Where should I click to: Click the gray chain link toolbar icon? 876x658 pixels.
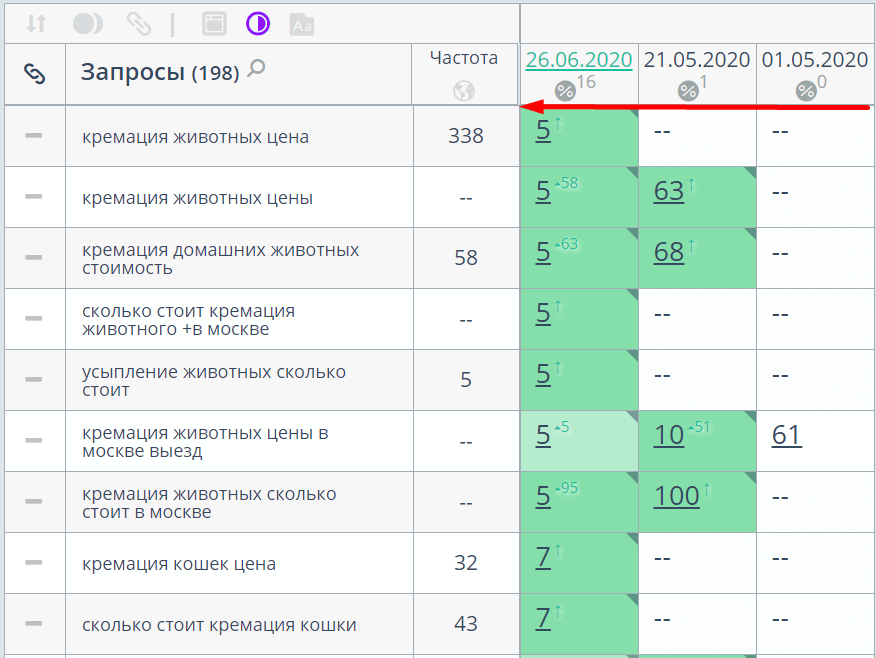139,24
